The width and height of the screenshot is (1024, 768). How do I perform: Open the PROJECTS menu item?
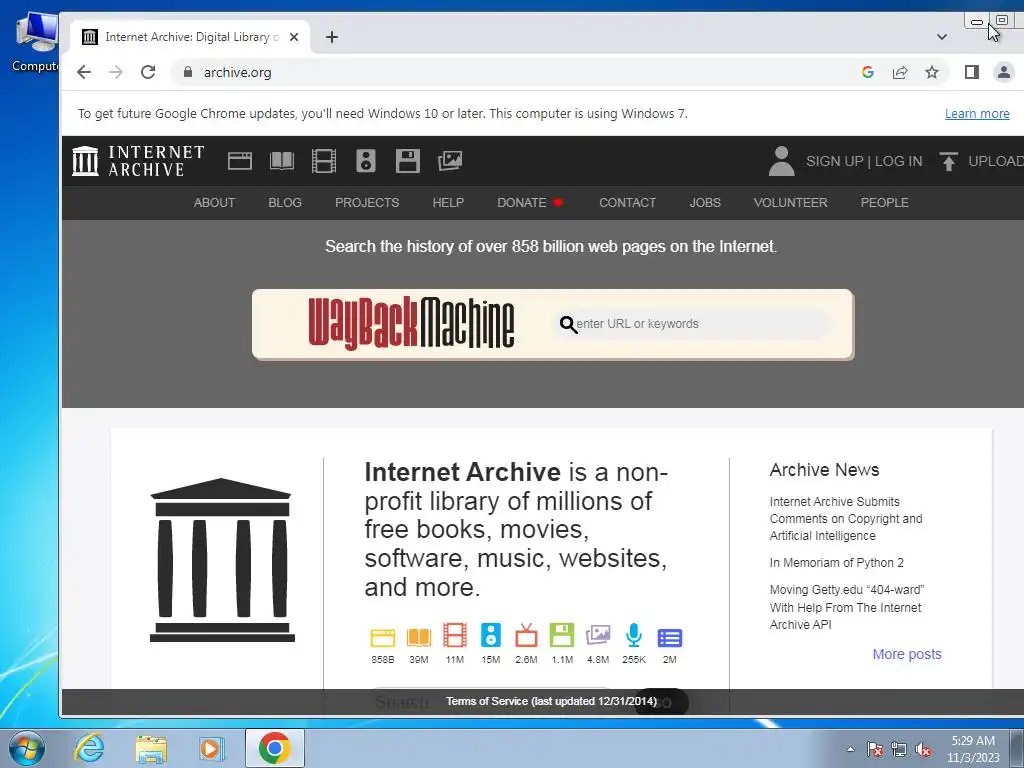pyautogui.click(x=367, y=202)
